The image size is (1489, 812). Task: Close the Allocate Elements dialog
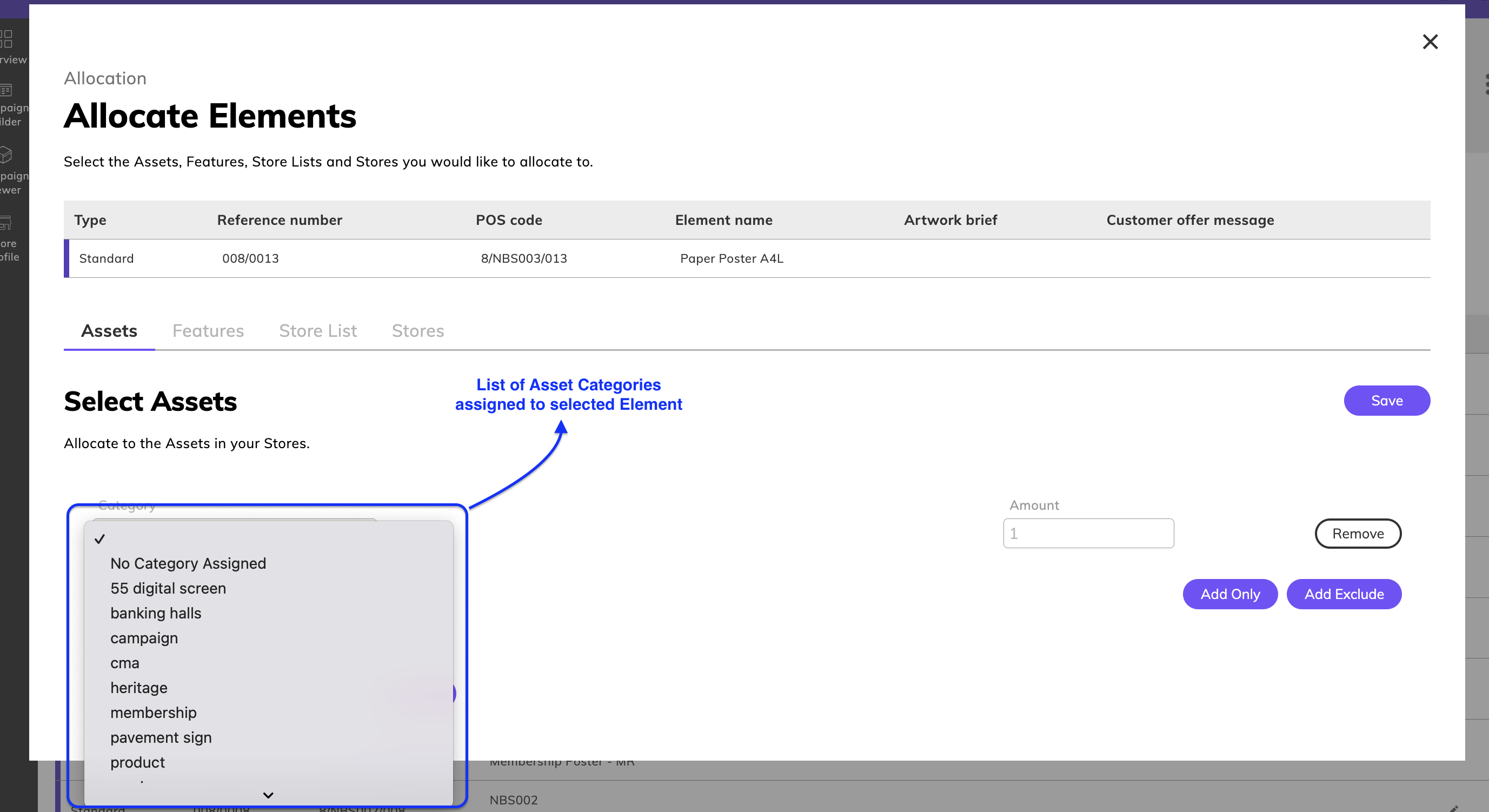pos(1430,42)
